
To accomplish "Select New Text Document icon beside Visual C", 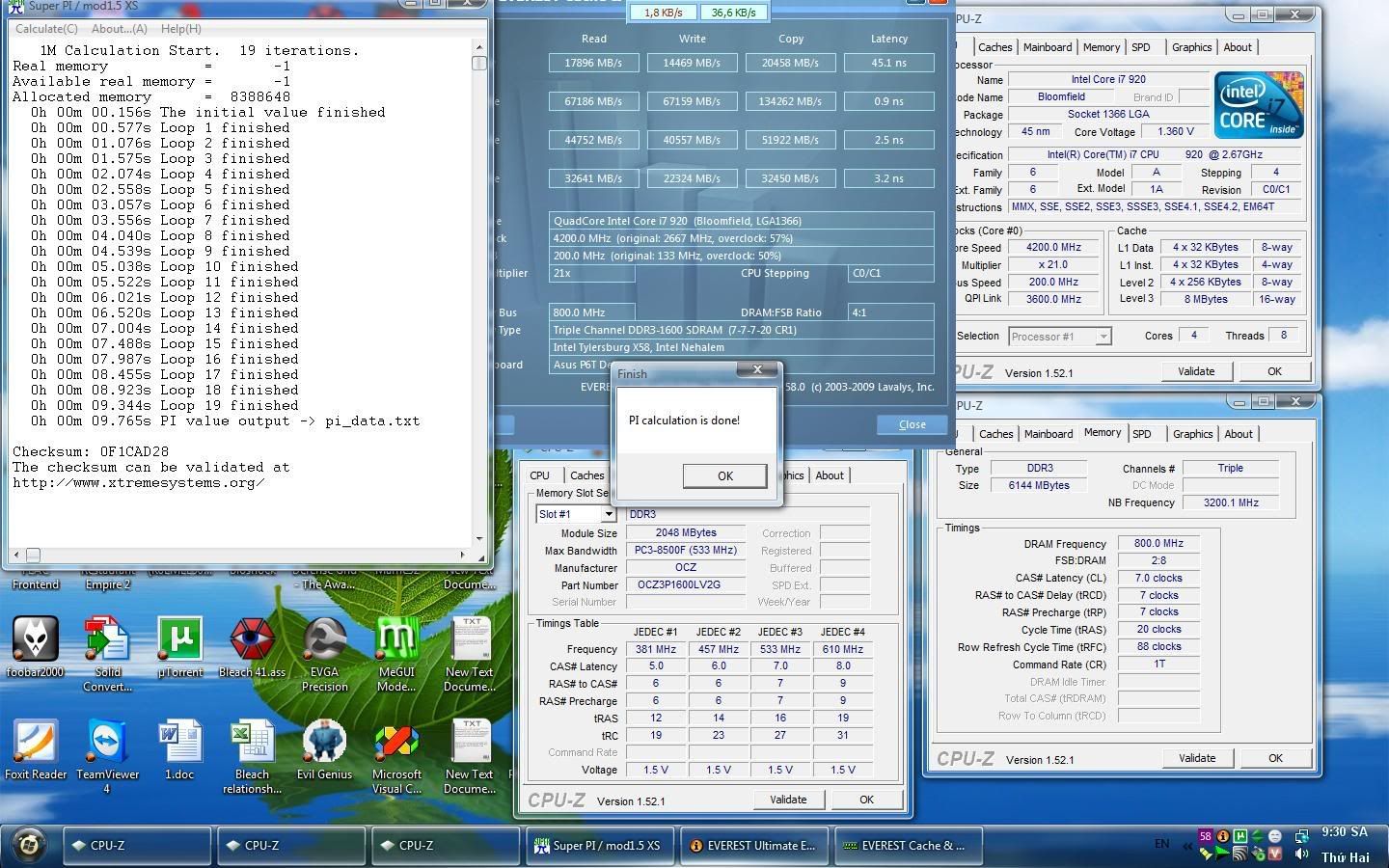I will tap(470, 757).
